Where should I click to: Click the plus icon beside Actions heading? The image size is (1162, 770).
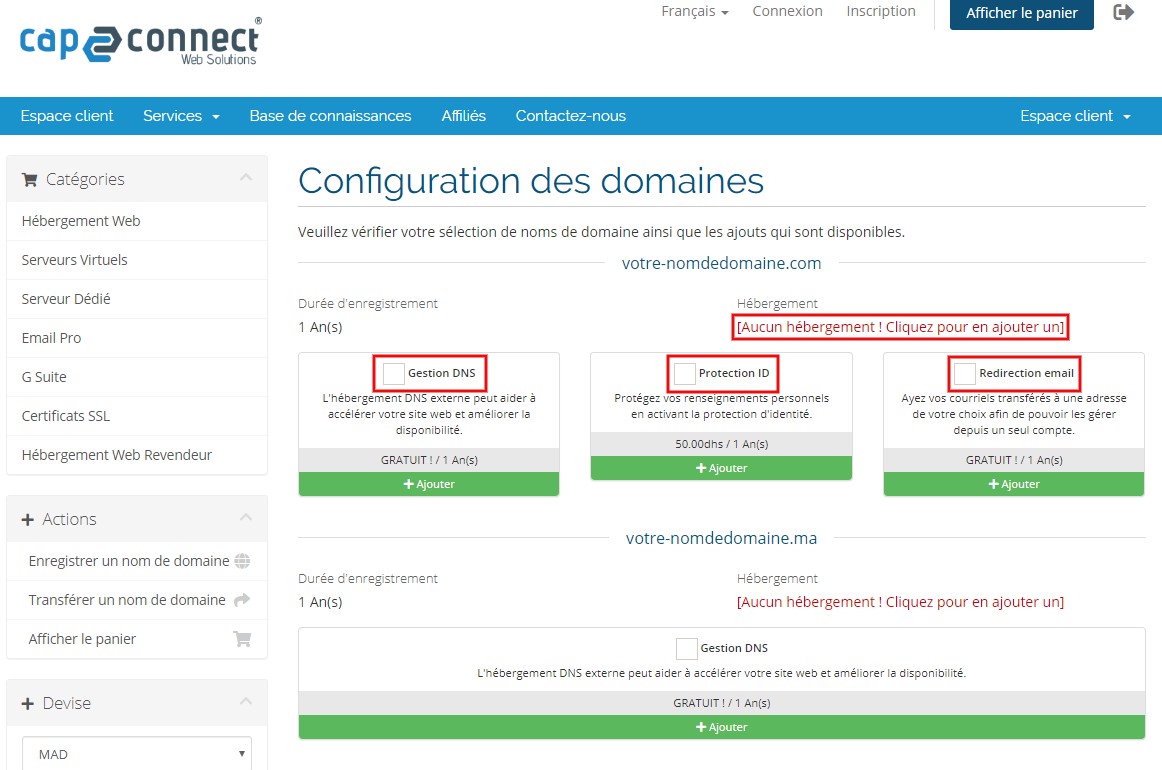(28, 520)
